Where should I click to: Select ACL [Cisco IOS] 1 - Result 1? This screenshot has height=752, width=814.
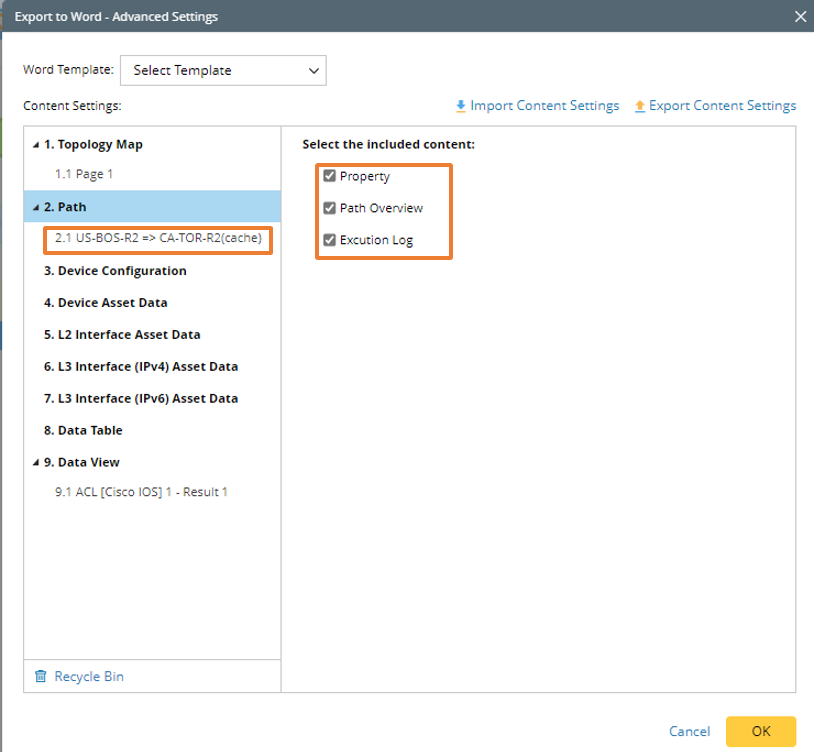[141, 492]
